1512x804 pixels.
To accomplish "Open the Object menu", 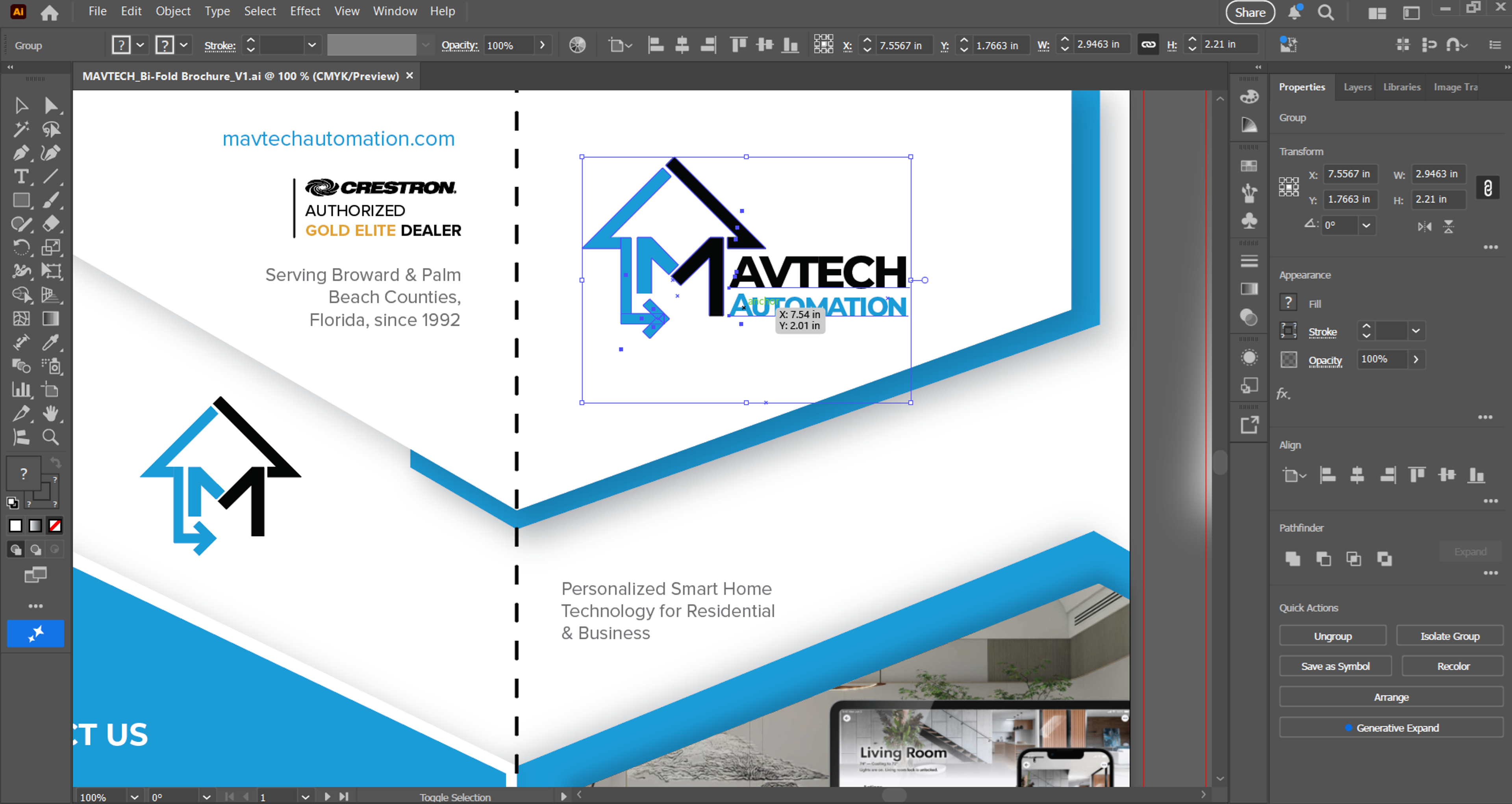I will coord(173,11).
